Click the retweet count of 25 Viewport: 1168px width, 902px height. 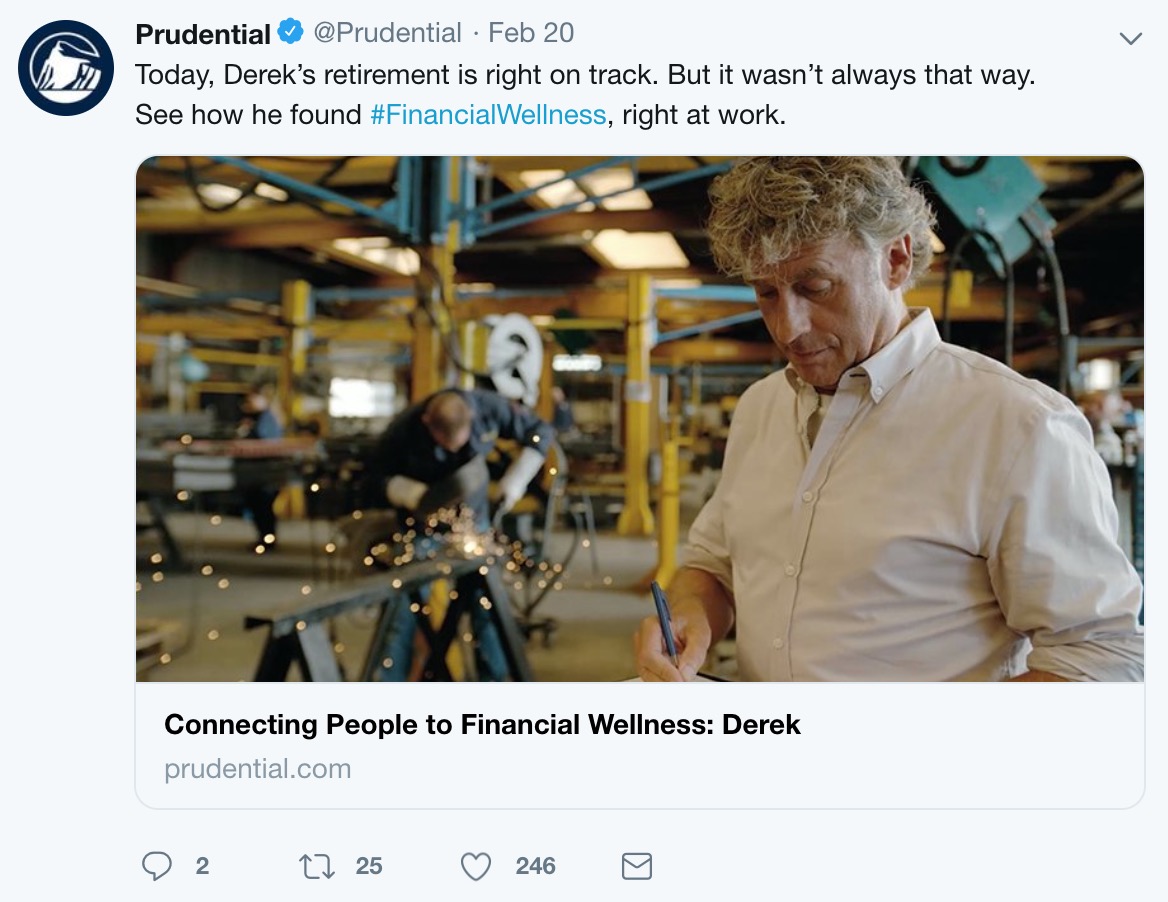tap(369, 866)
